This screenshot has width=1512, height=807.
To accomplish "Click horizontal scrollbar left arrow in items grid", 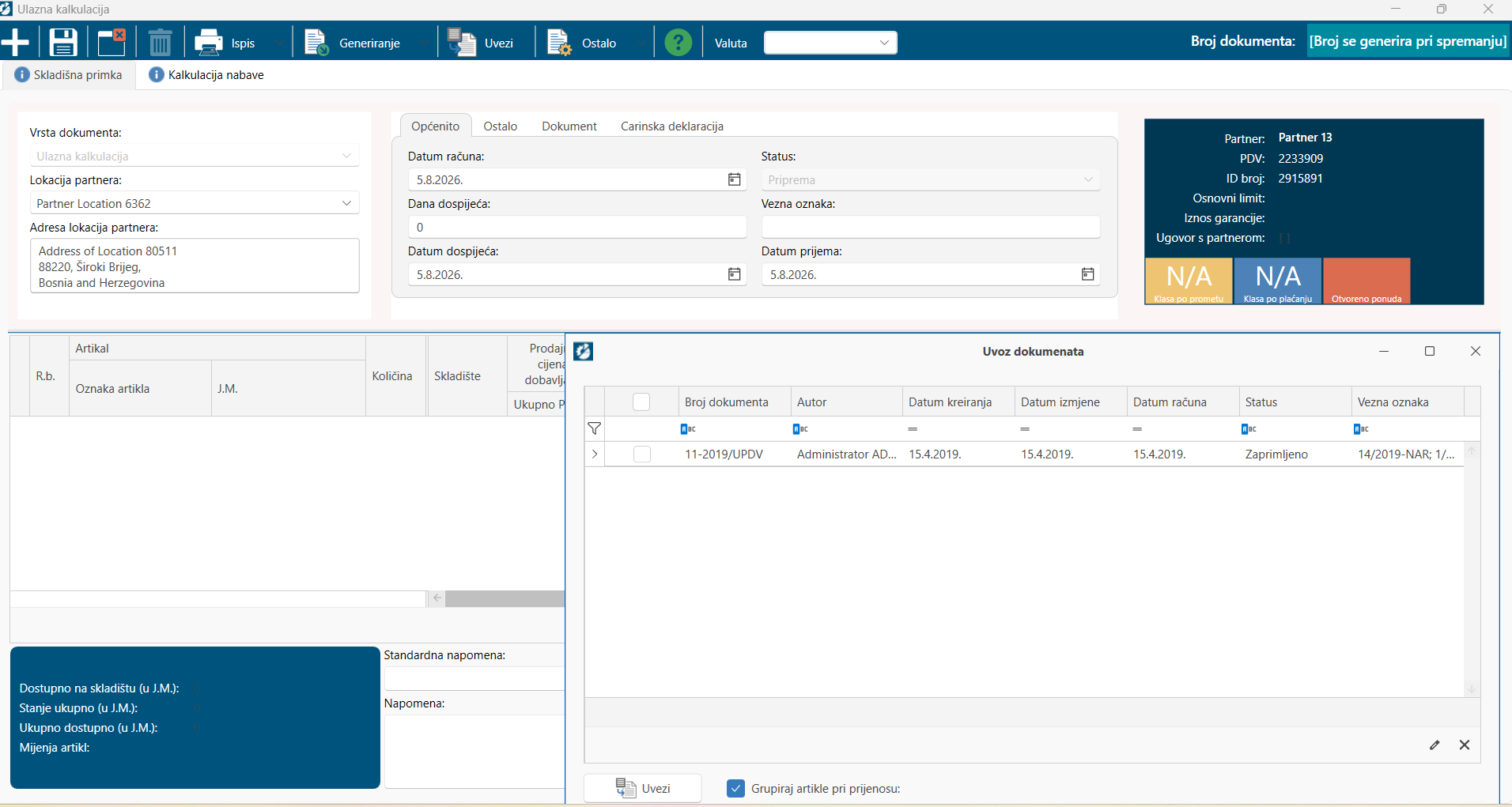I will [x=437, y=598].
